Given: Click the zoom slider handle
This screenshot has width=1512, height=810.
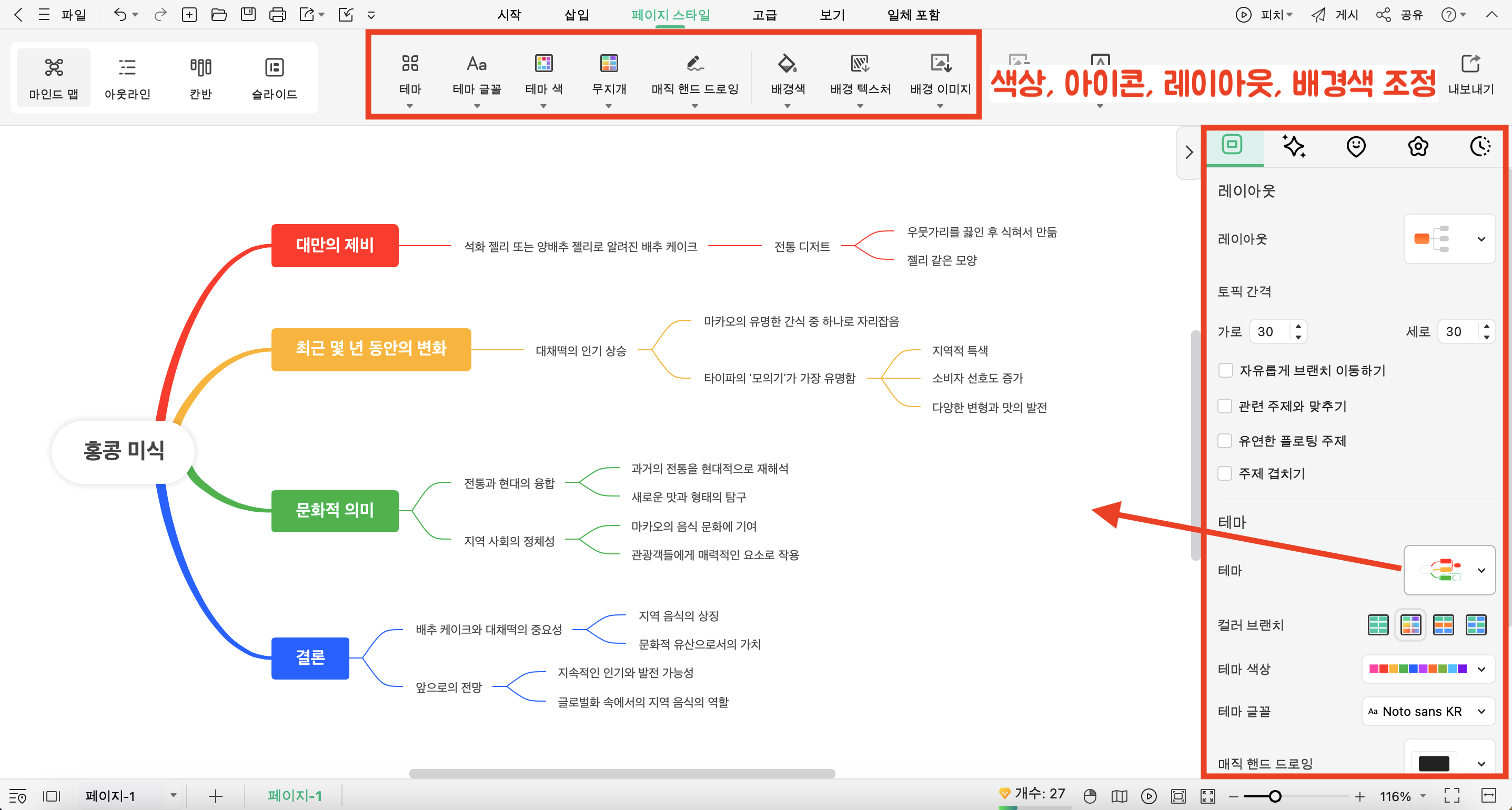Looking at the screenshot, I should [1274, 796].
